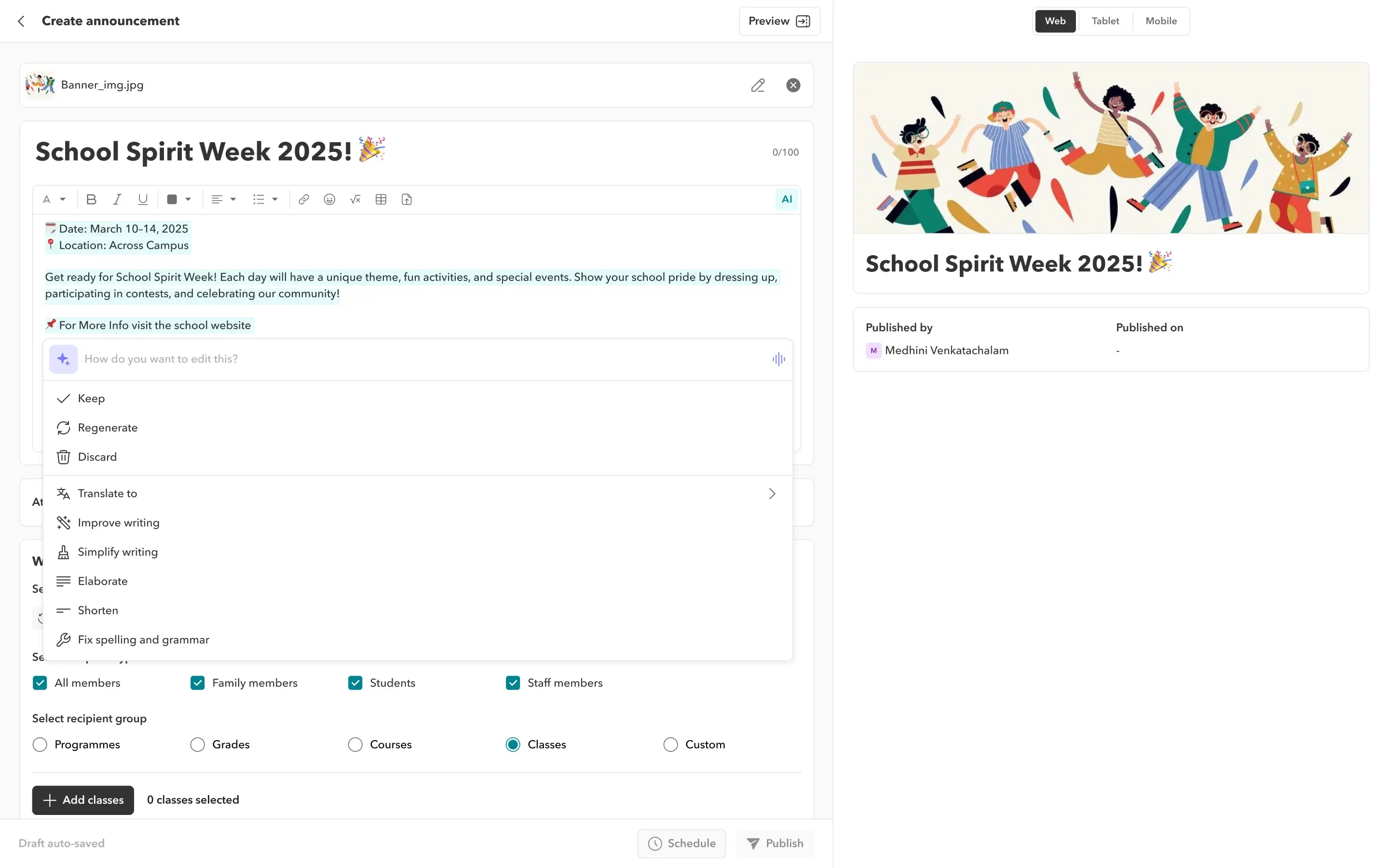The width and height of the screenshot is (1389, 868).
Task: Uncheck the Staff members checkbox
Action: point(513,683)
